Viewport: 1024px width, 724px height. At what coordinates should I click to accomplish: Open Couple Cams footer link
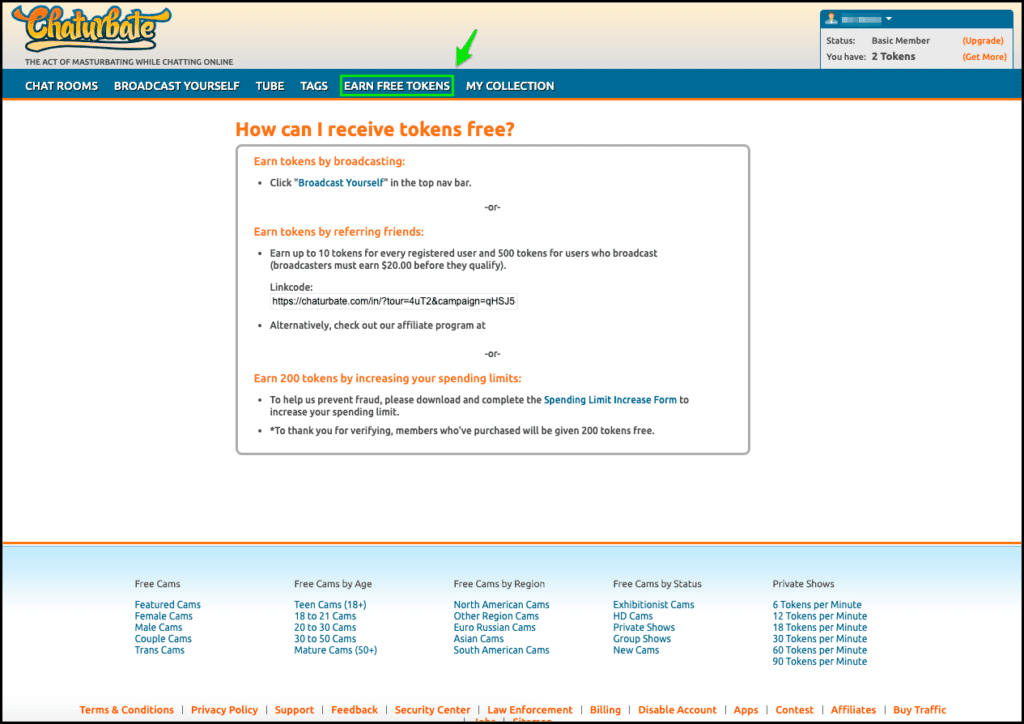(x=163, y=638)
